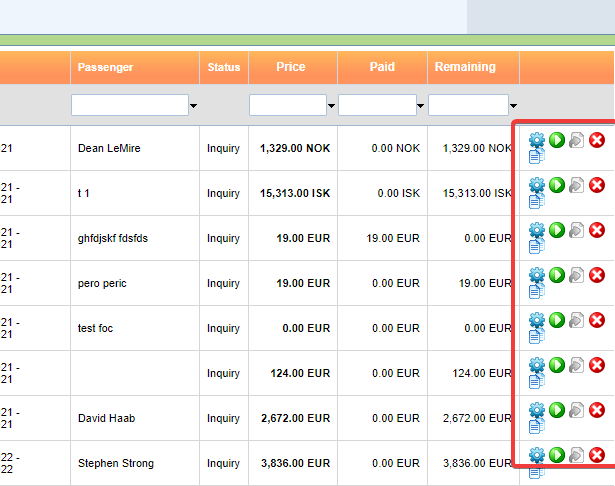Sort by Remaining column header
615x486 pixels.
pyautogui.click(x=465, y=67)
